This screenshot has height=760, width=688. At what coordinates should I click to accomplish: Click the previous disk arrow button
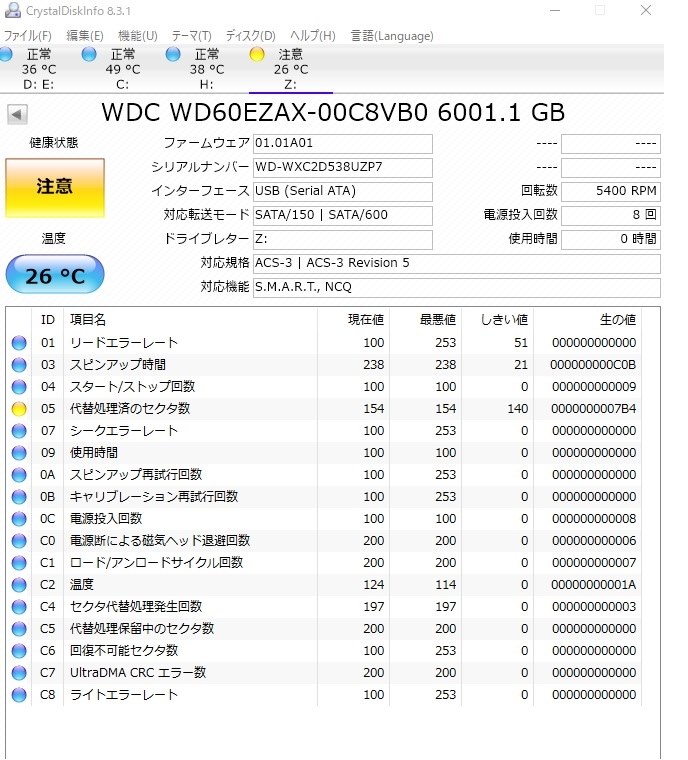[x=17, y=114]
